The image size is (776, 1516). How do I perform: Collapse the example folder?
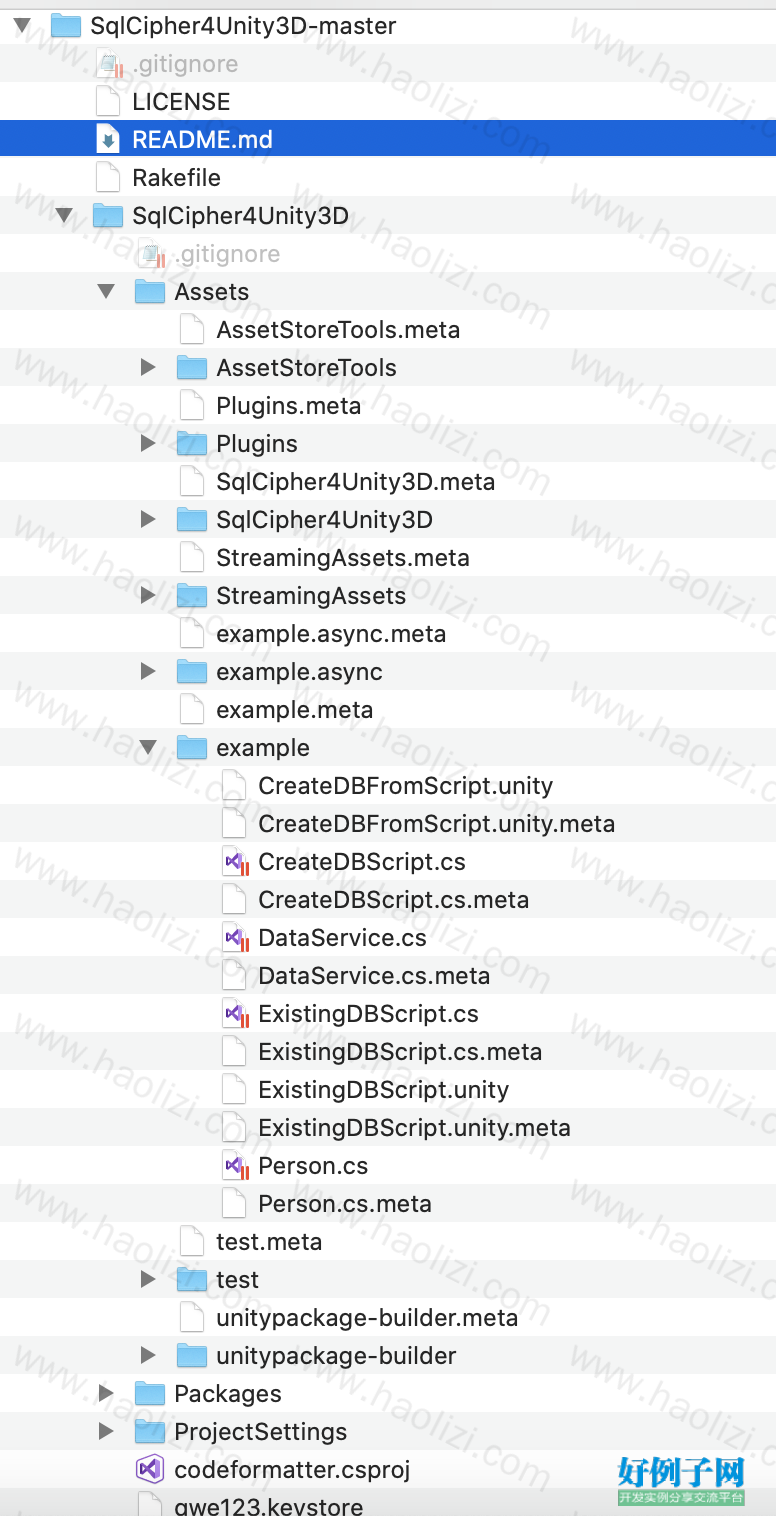(x=148, y=748)
